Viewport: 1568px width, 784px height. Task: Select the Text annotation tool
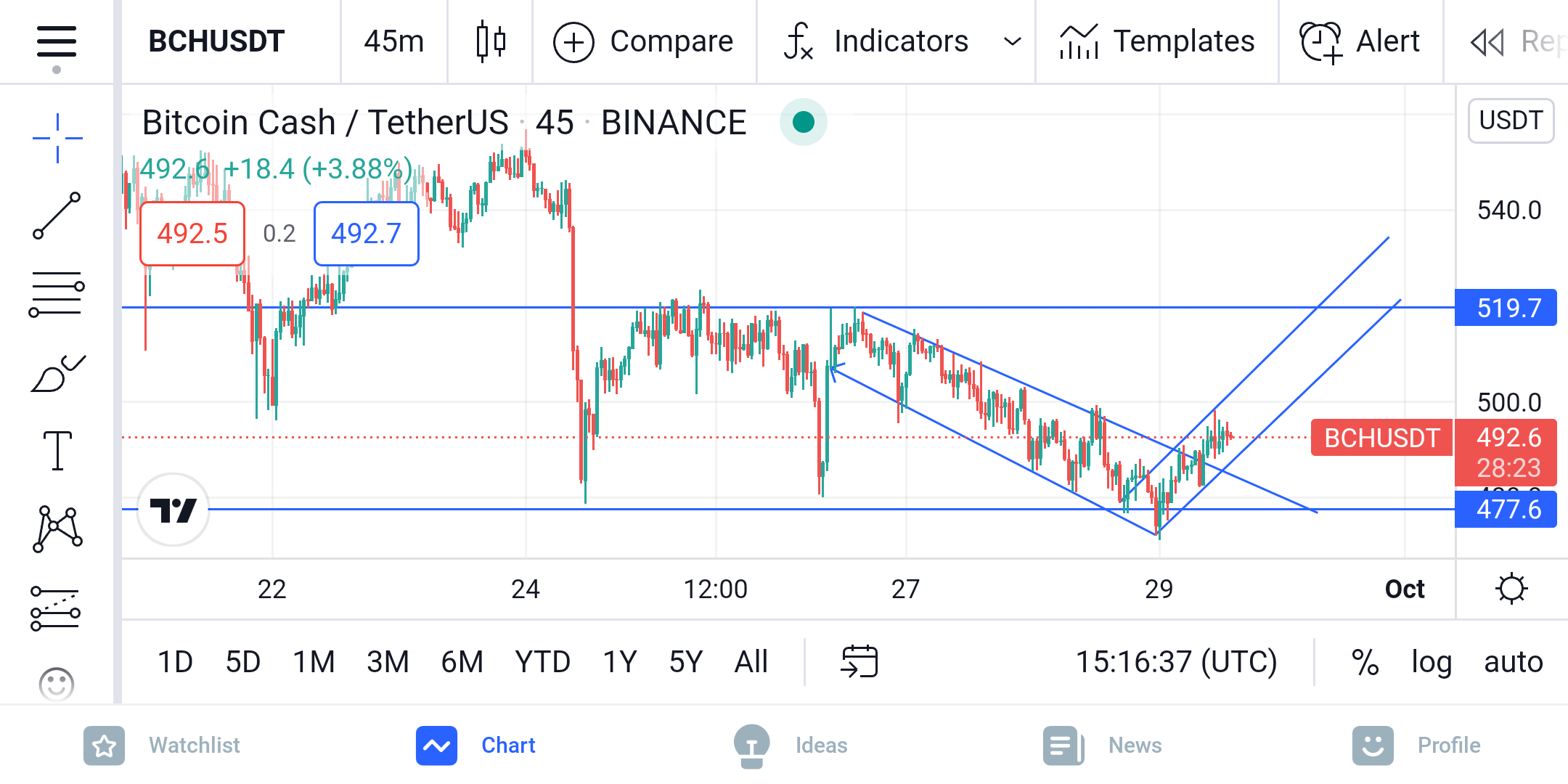pos(57,450)
